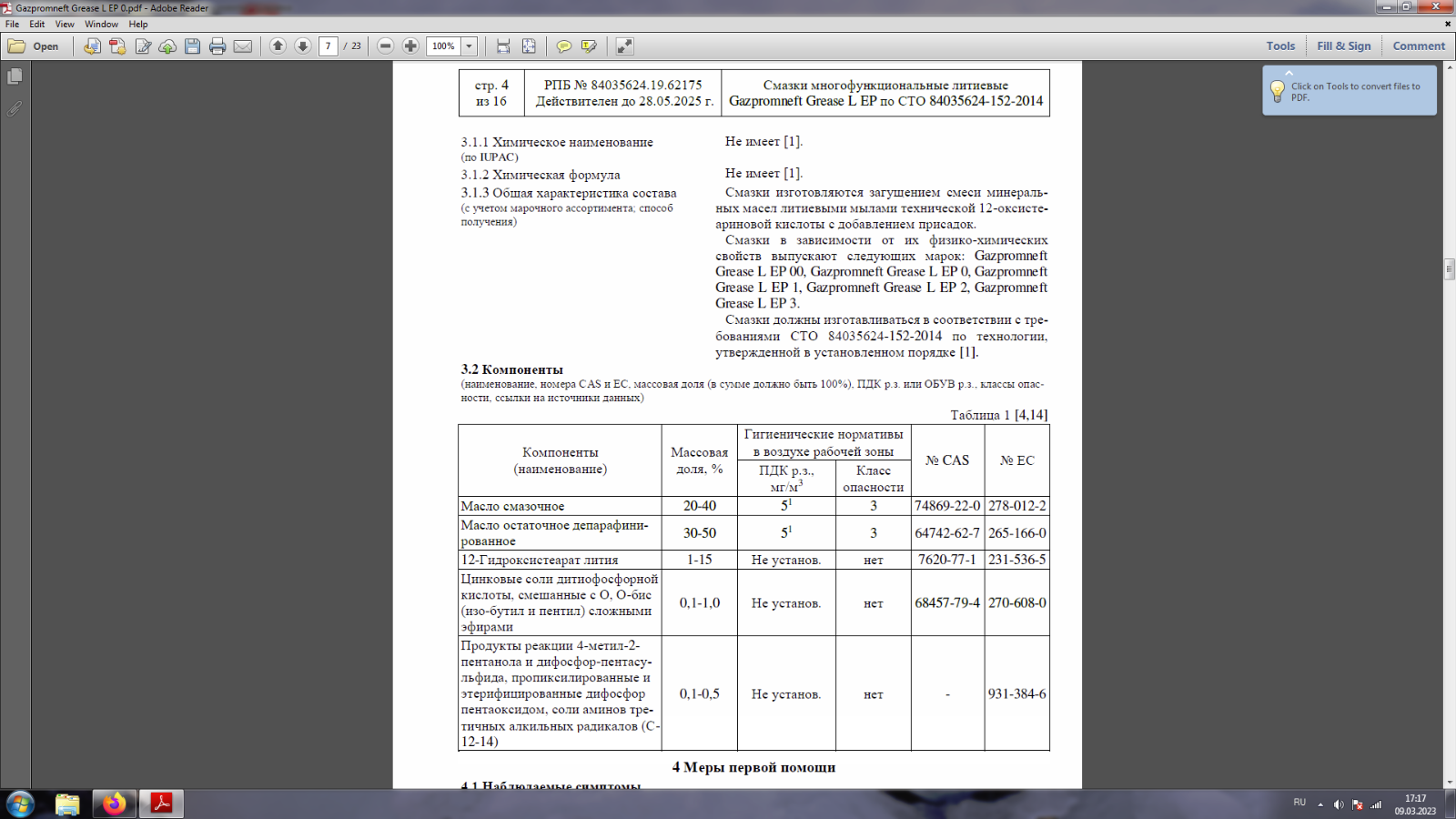Open the zoom level dropdown arrow
This screenshot has width=1456, height=819.
pos(470,46)
